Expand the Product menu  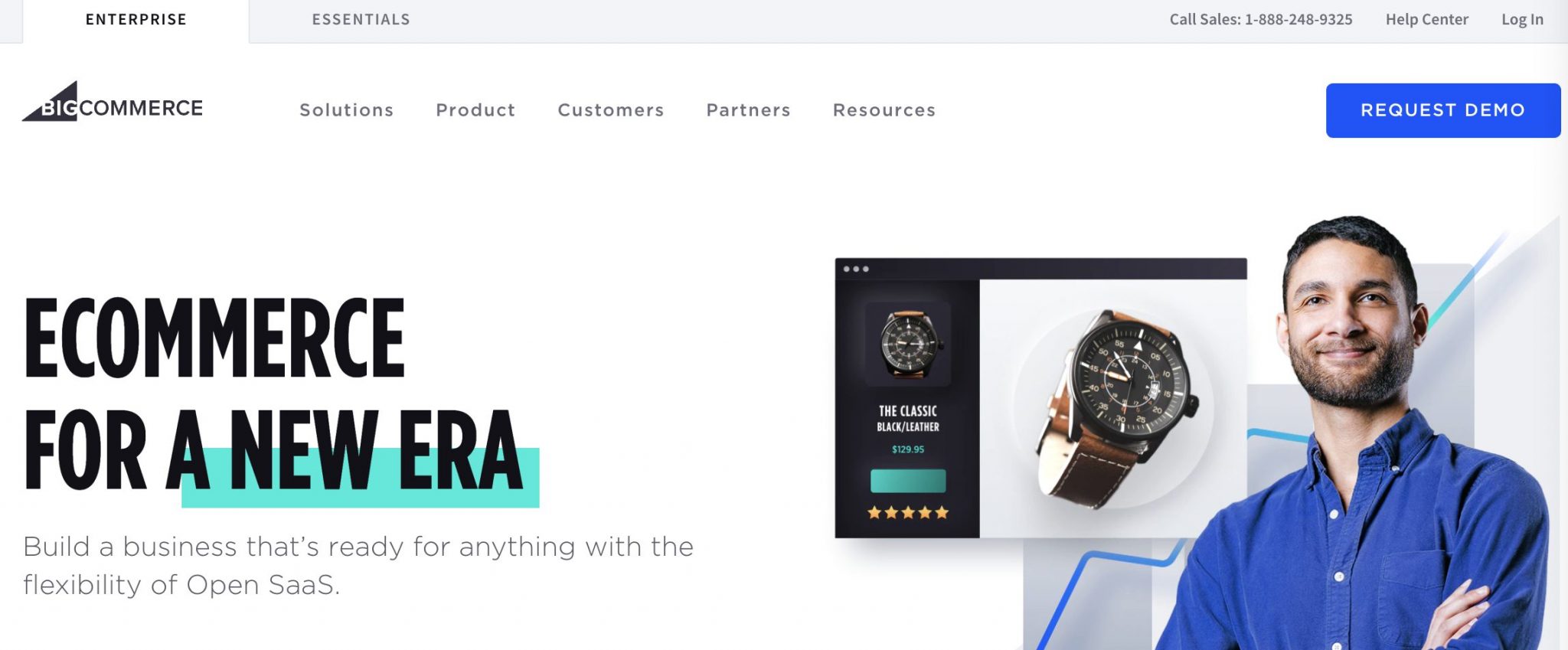475,110
